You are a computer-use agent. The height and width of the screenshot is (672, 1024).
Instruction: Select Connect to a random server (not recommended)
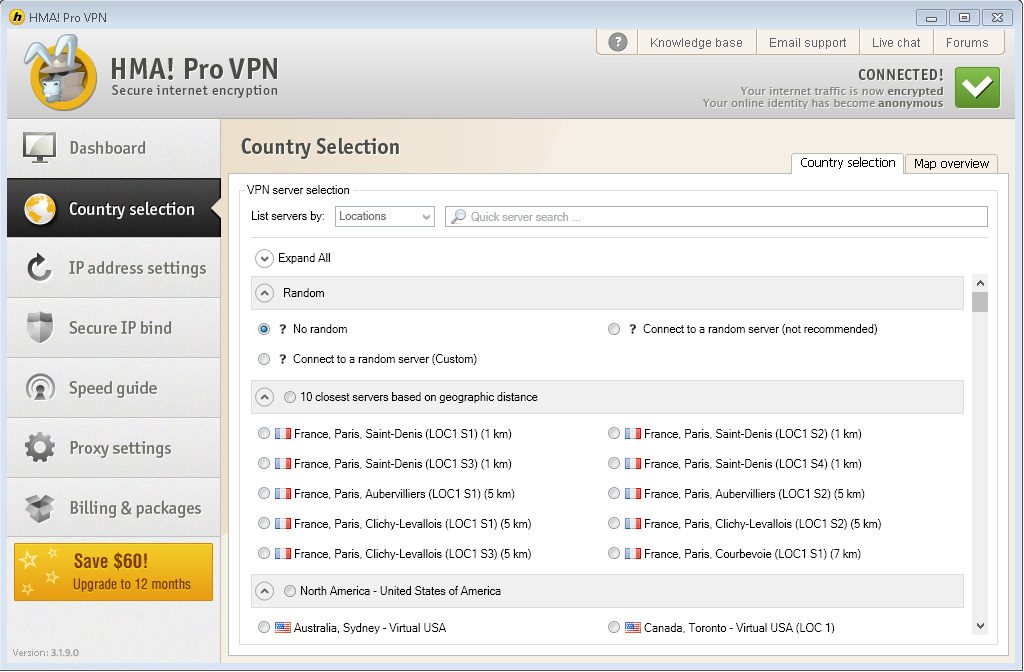point(614,329)
